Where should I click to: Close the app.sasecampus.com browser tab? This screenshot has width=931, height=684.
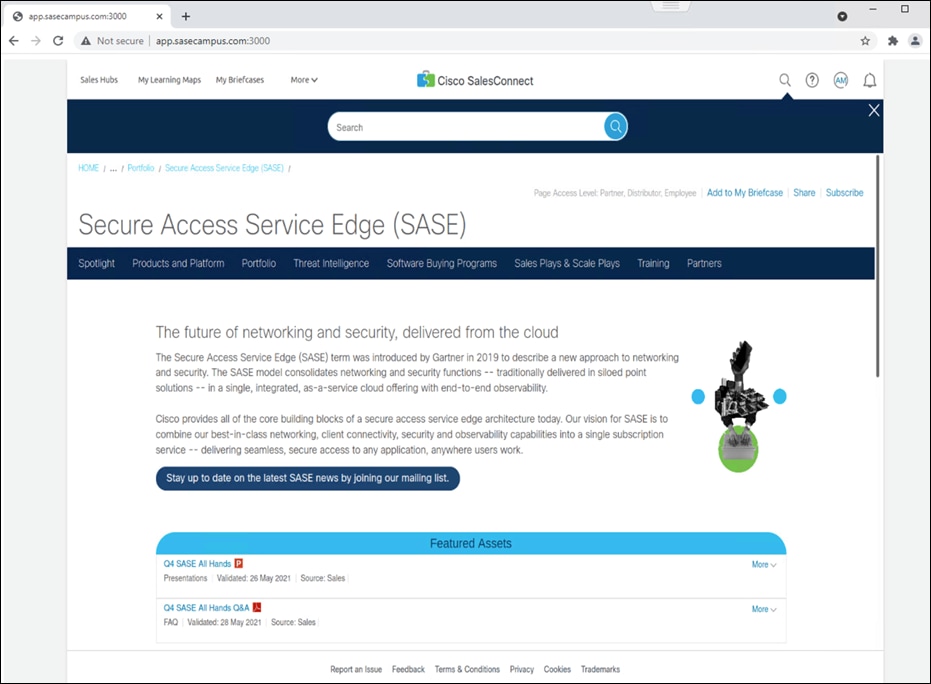159,17
